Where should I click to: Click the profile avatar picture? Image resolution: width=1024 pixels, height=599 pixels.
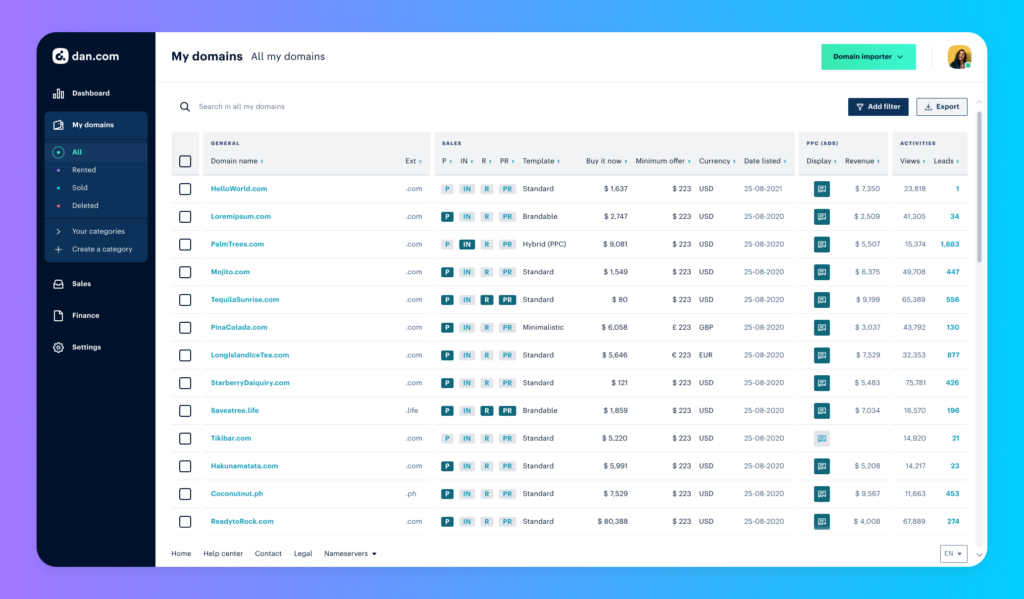point(959,57)
